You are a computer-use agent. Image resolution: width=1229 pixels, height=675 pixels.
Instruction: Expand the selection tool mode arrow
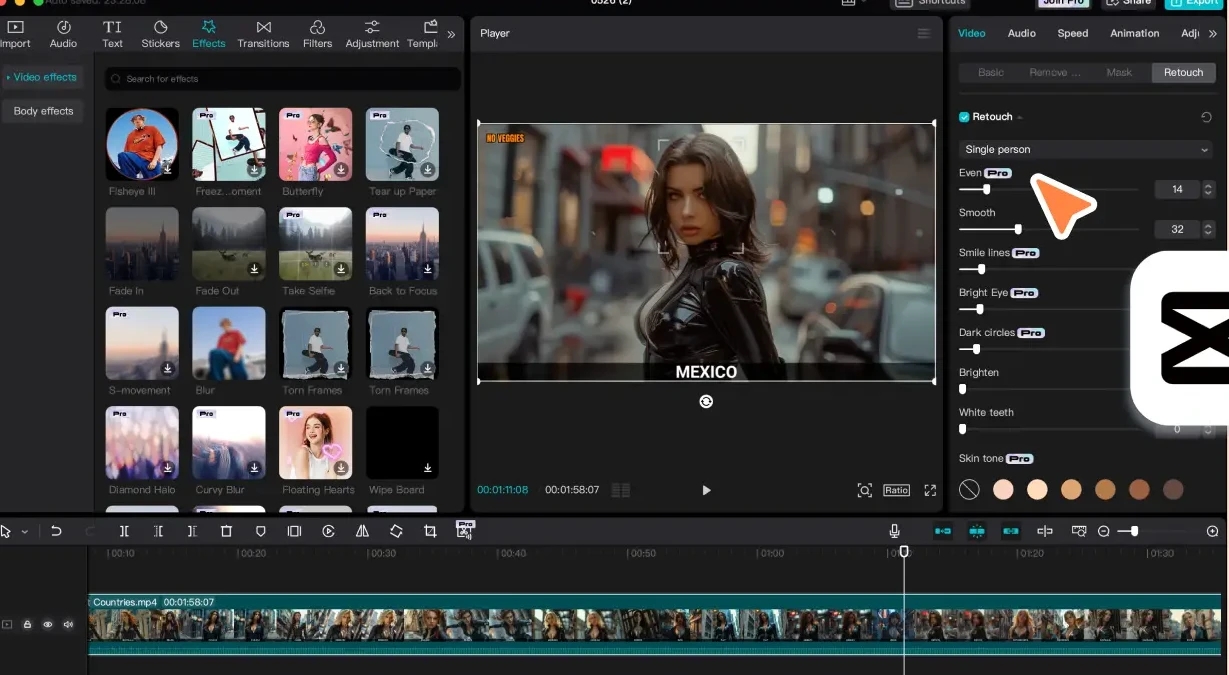[25, 532]
